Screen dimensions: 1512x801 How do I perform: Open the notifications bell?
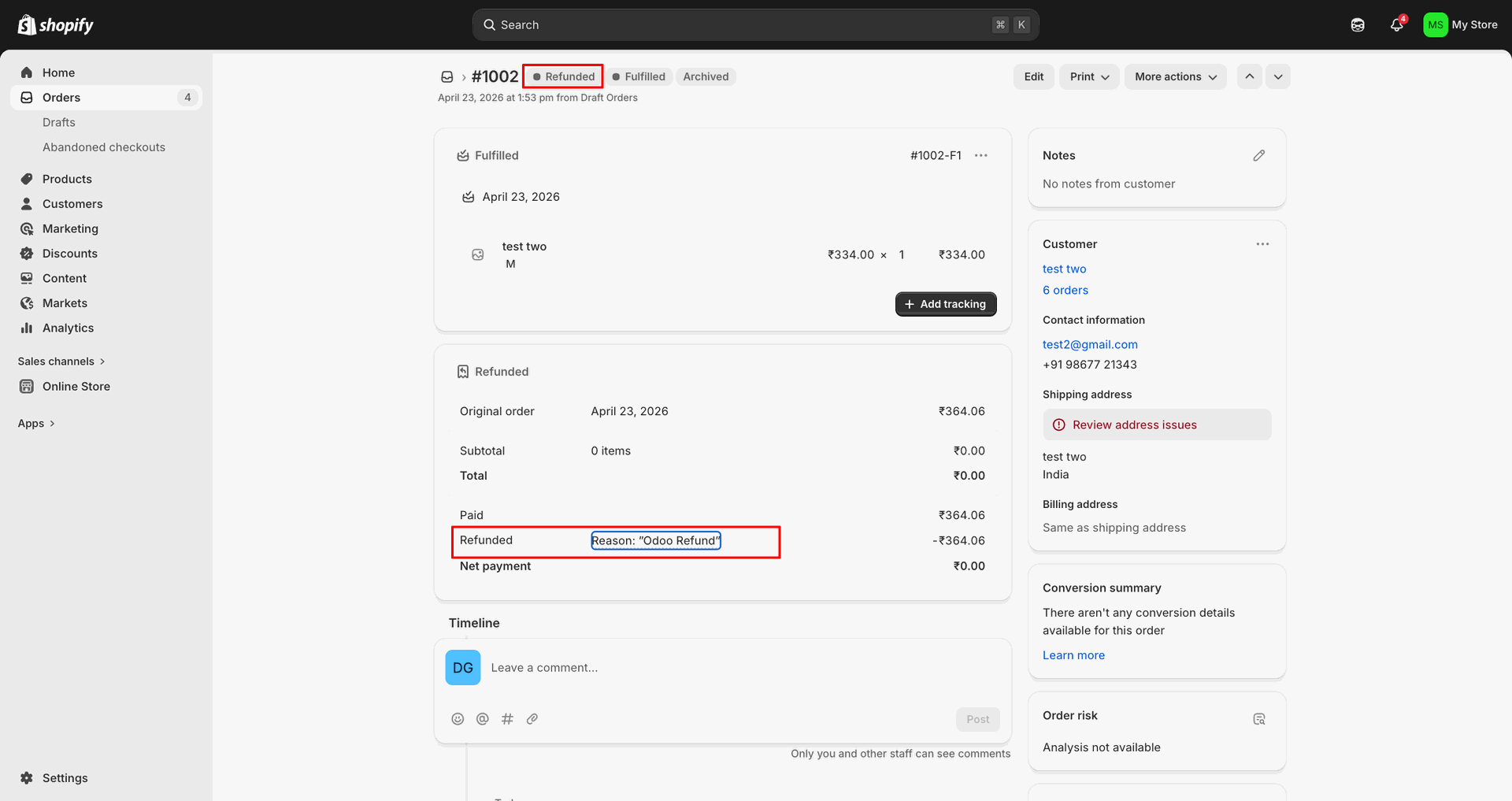pyautogui.click(x=1397, y=25)
